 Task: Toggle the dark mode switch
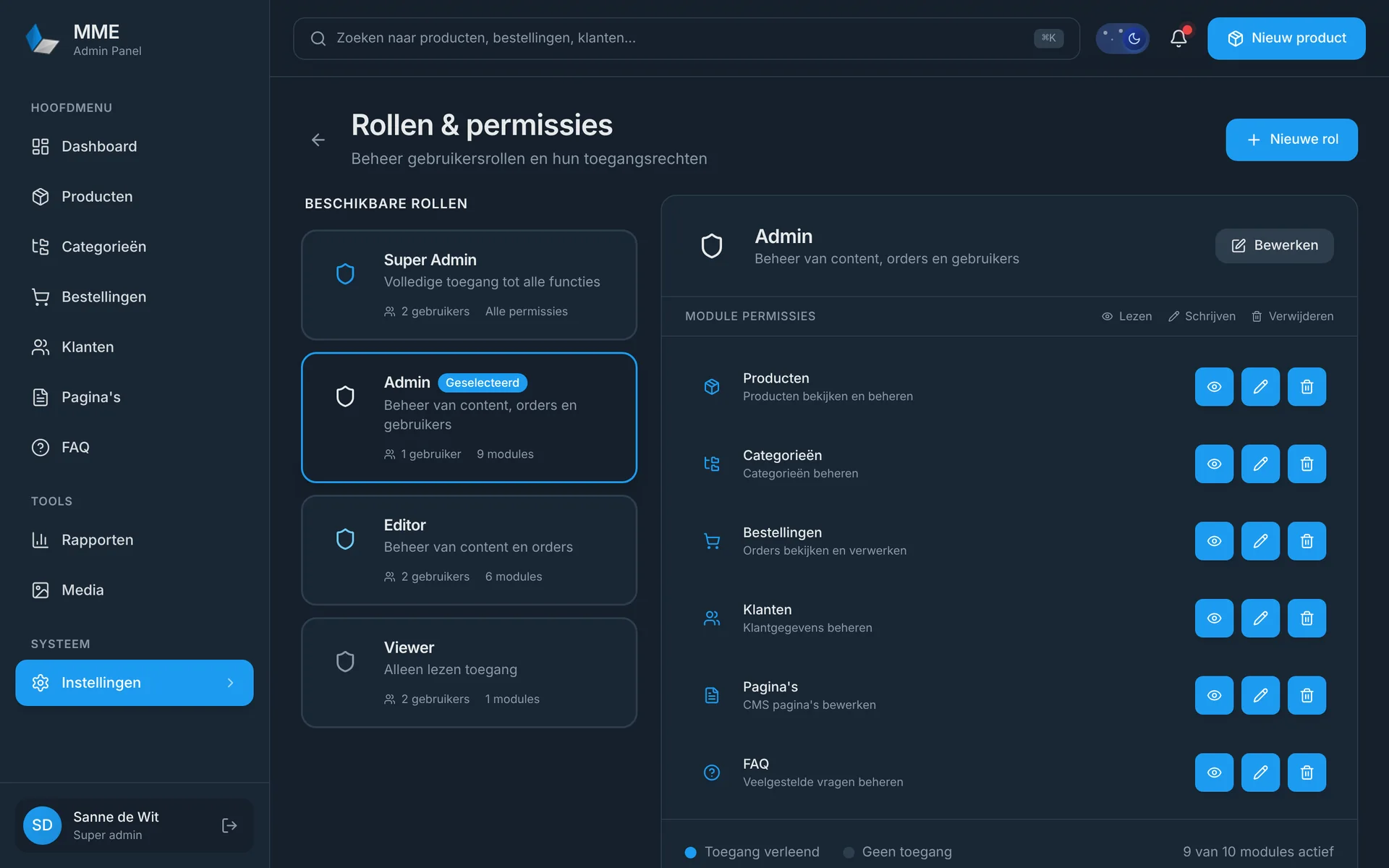(x=1122, y=38)
